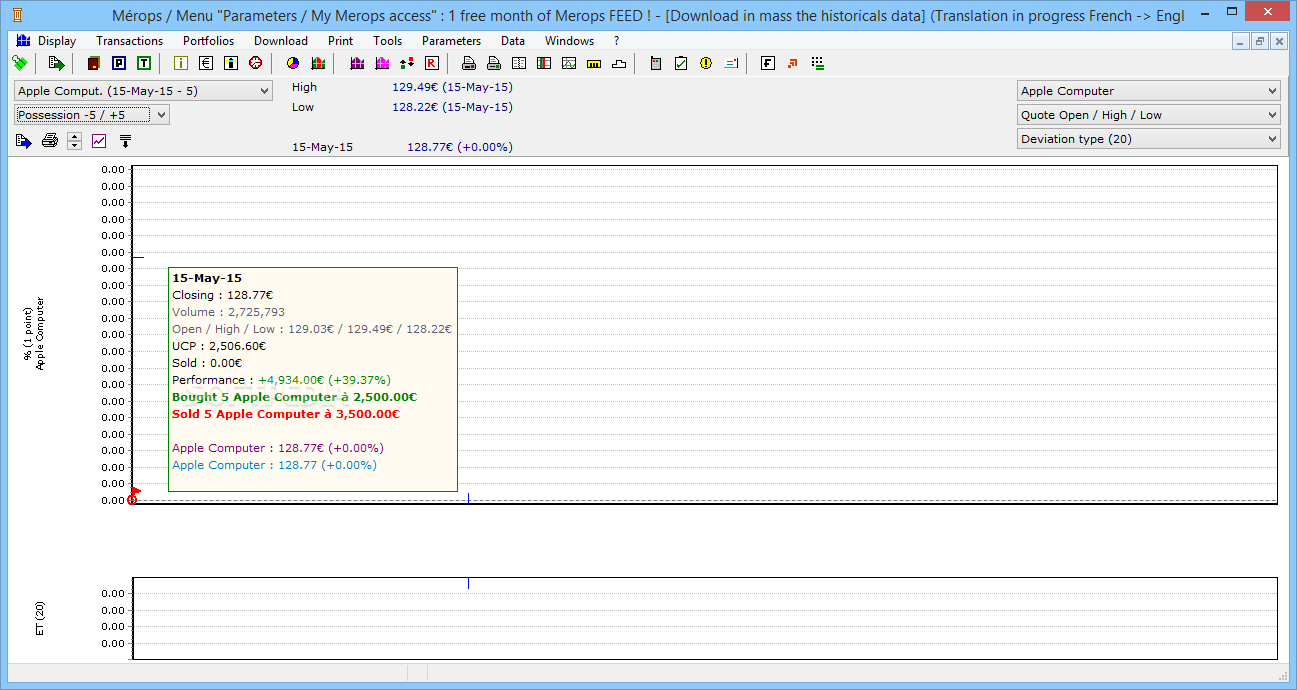Click the High value 129.49€ (15-May-15)

click(x=452, y=87)
